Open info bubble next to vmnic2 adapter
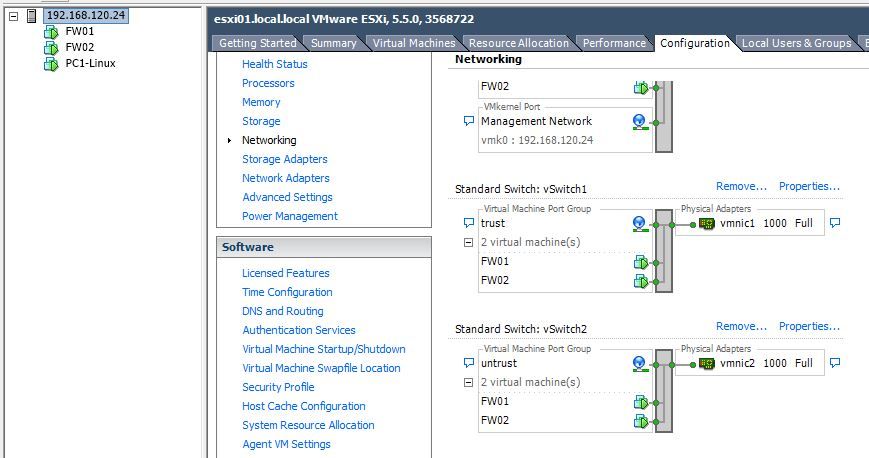This screenshot has height=458, width=869. click(835, 363)
